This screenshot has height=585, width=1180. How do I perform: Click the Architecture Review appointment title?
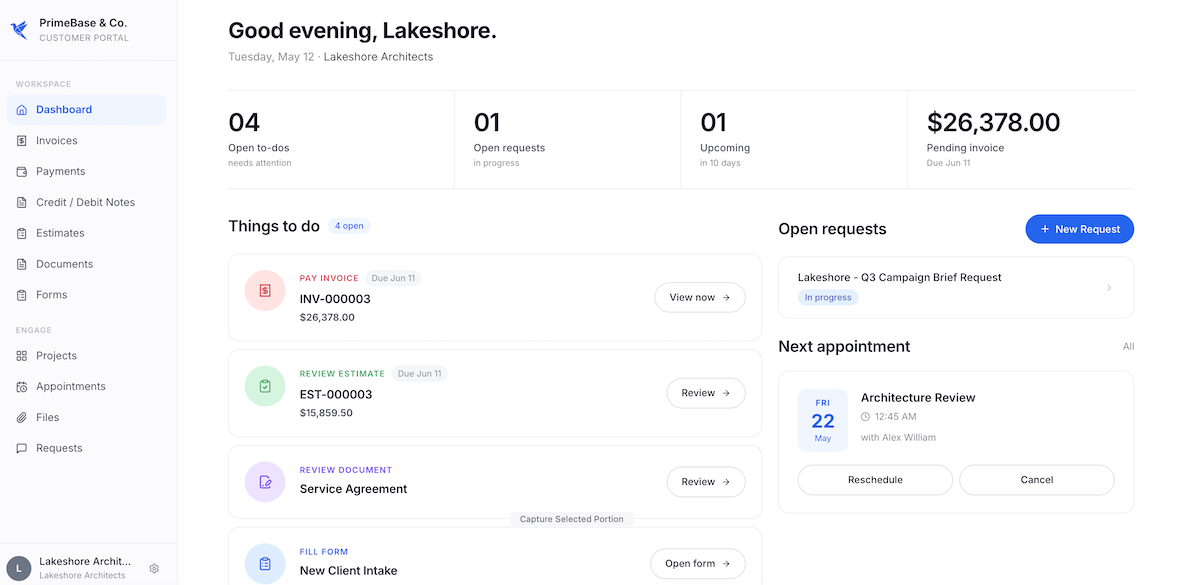click(918, 398)
